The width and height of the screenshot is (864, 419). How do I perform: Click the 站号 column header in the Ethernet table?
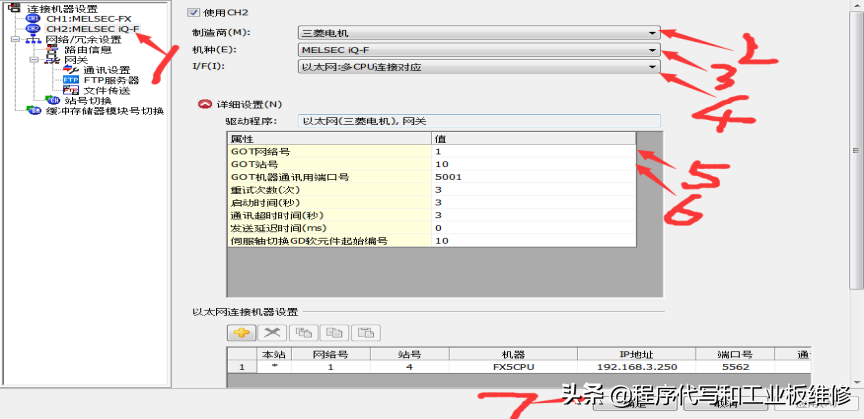point(409,353)
